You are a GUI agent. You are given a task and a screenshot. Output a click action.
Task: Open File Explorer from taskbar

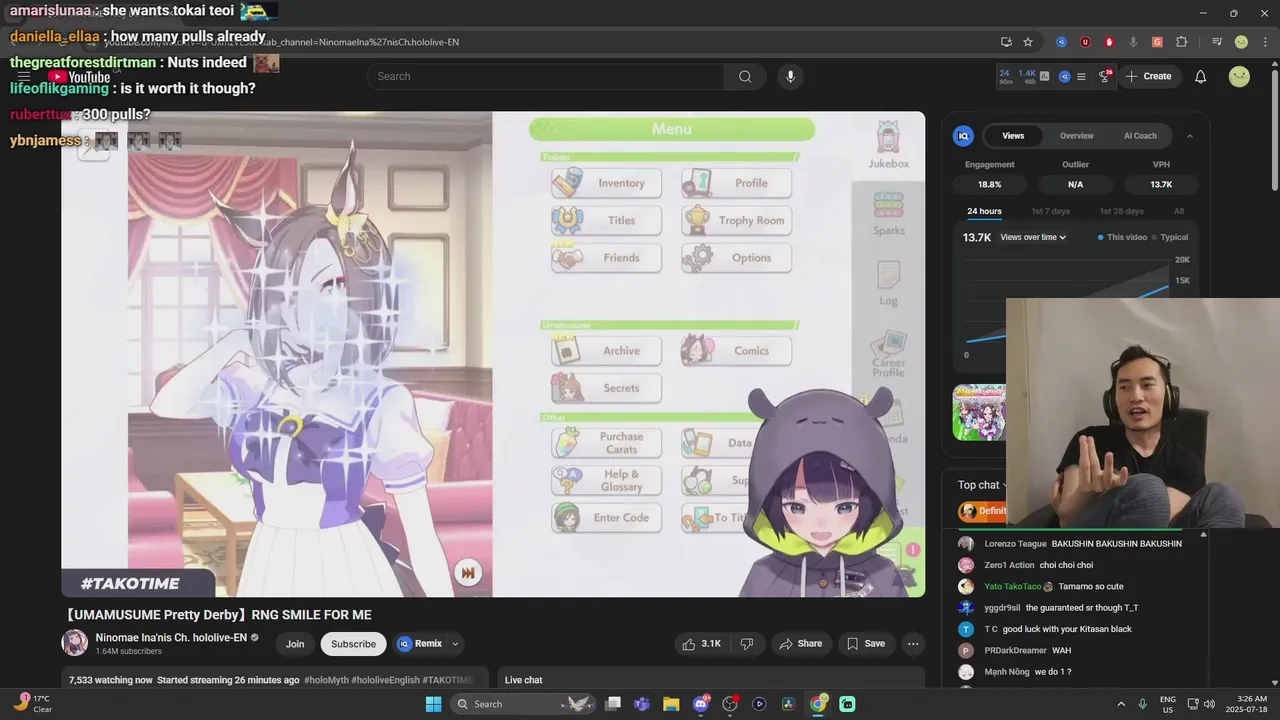(671, 704)
